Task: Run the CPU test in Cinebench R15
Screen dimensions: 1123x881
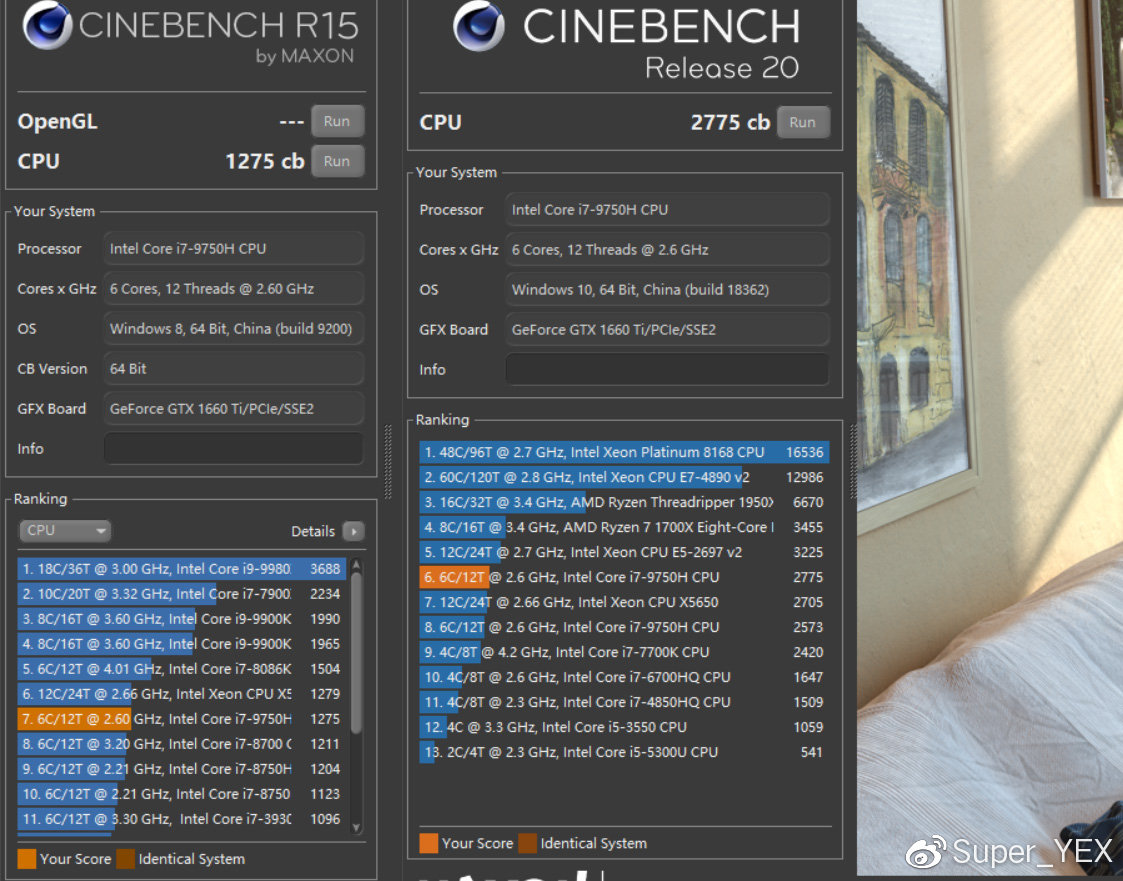Action: click(x=337, y=161)
